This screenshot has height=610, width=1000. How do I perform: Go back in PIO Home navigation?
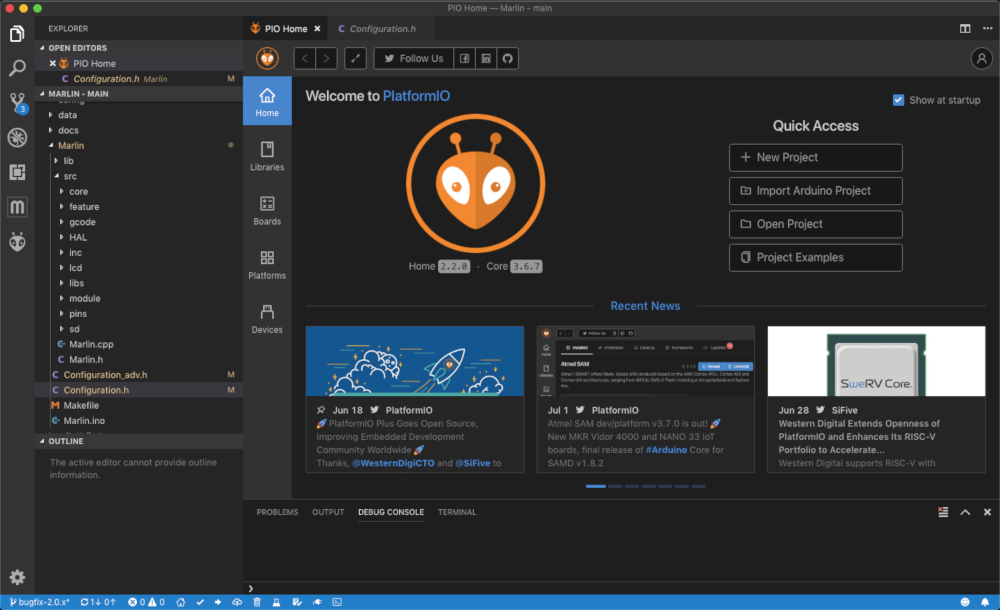pyautogui.click(x=305, y=59)
